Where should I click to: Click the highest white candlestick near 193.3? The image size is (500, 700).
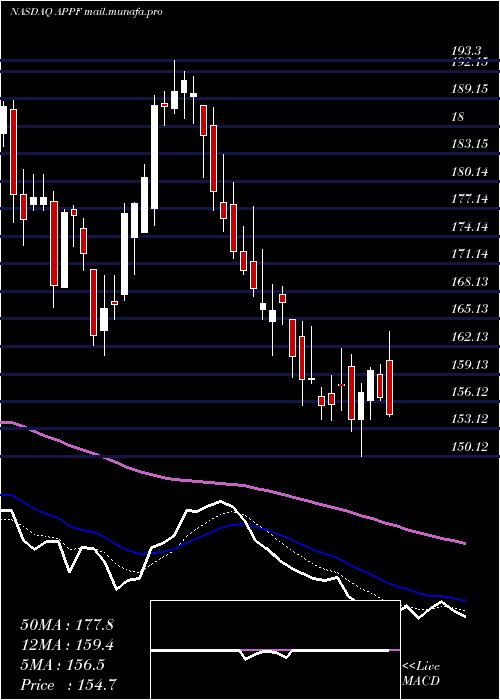174,89
